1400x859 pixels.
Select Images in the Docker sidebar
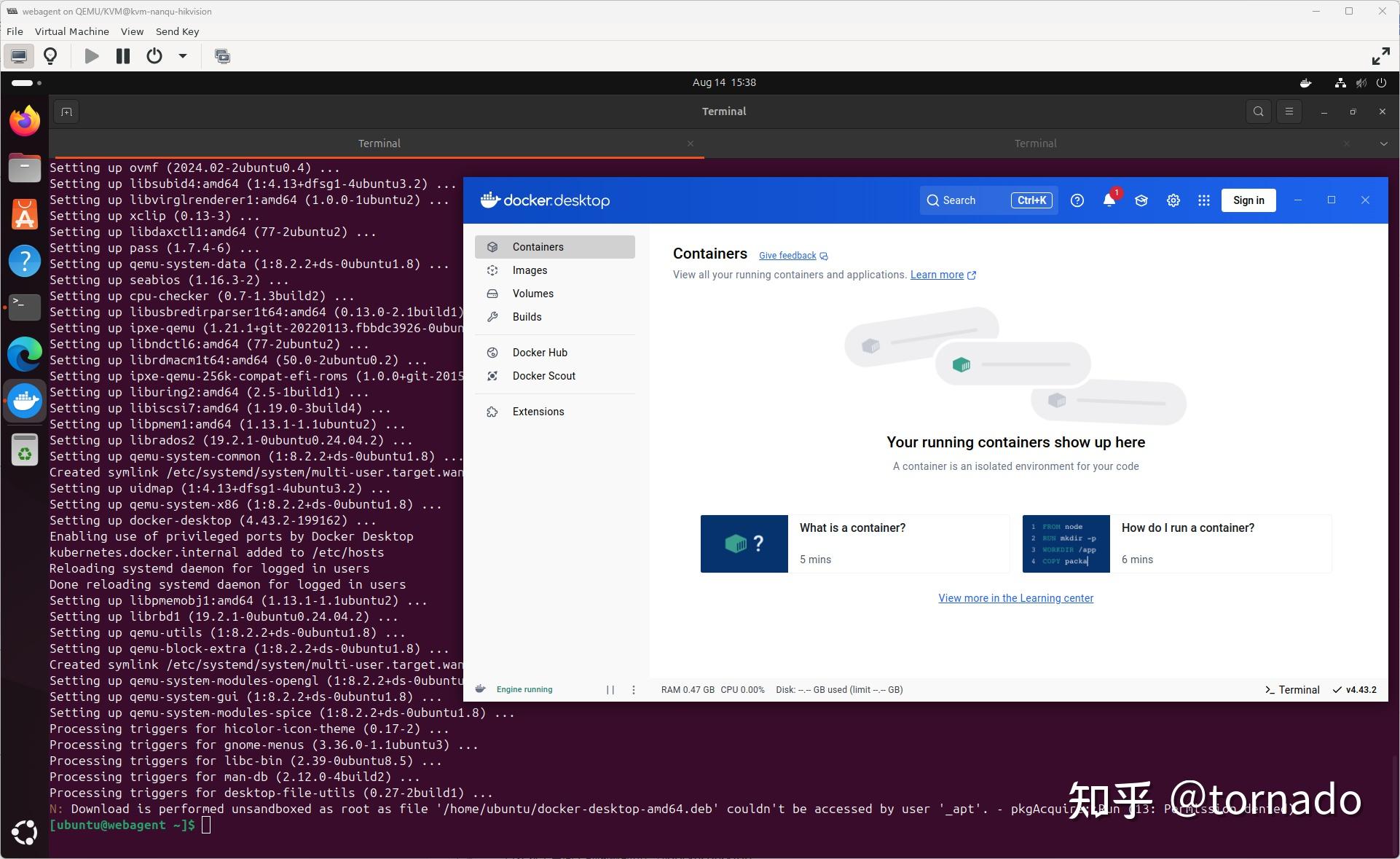click(530, 270)
